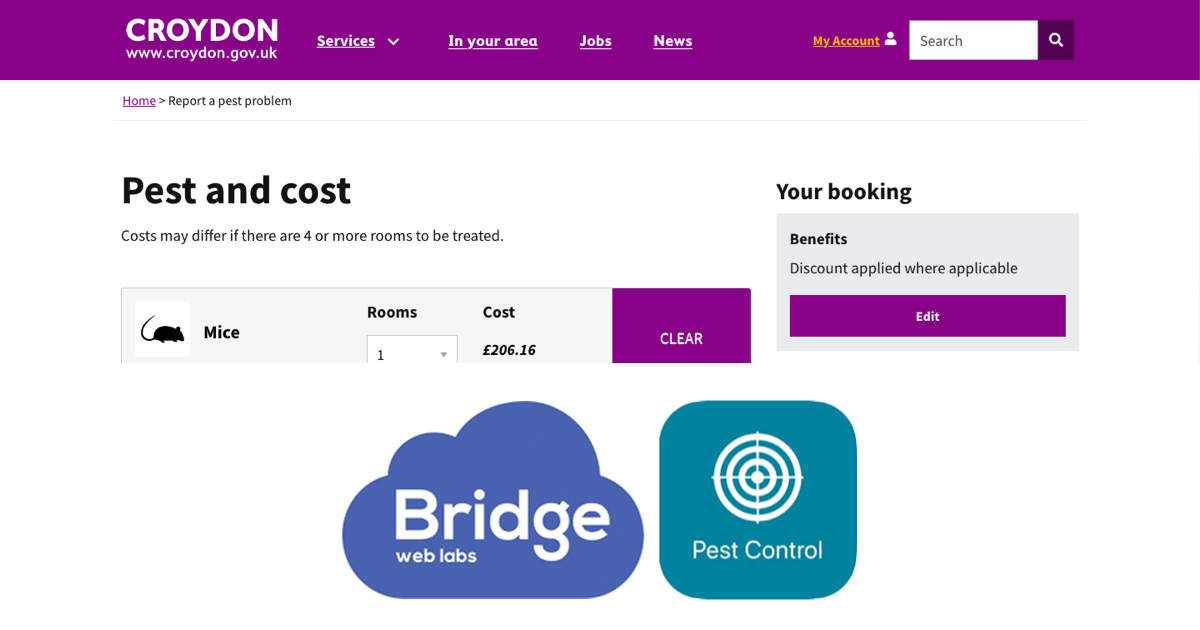Click the Croydon www.croydon.gov.uk brand mark
This screenshot has height=630, width=1200.
tap(200, 38)
